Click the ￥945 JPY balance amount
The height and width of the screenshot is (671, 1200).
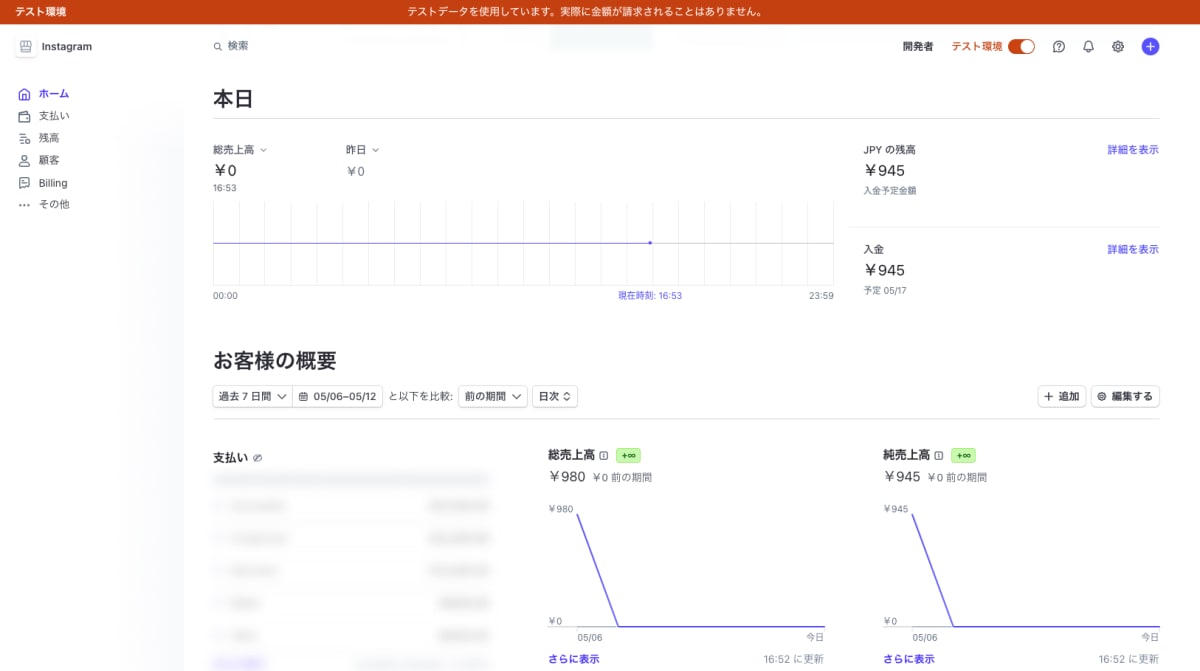884,171
